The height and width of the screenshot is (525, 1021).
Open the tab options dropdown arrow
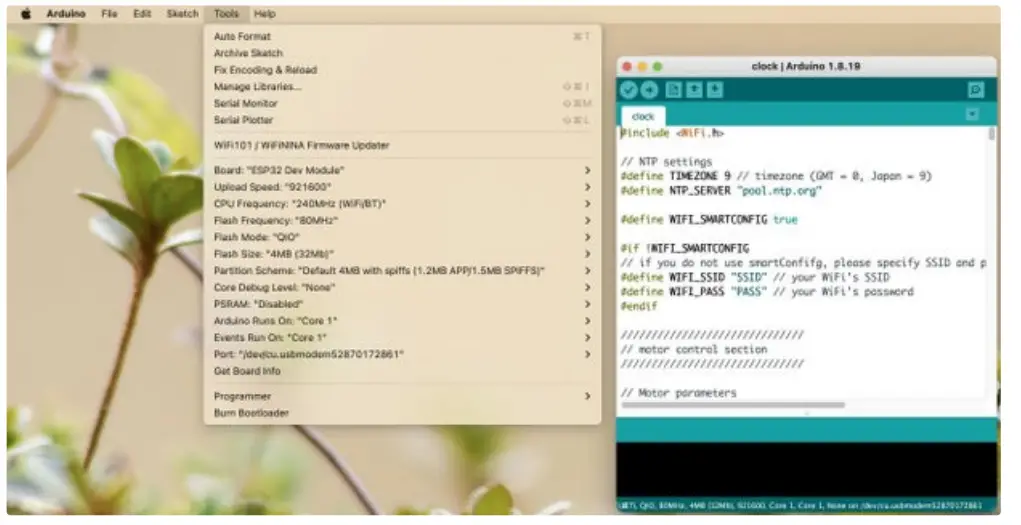(972, 115)
